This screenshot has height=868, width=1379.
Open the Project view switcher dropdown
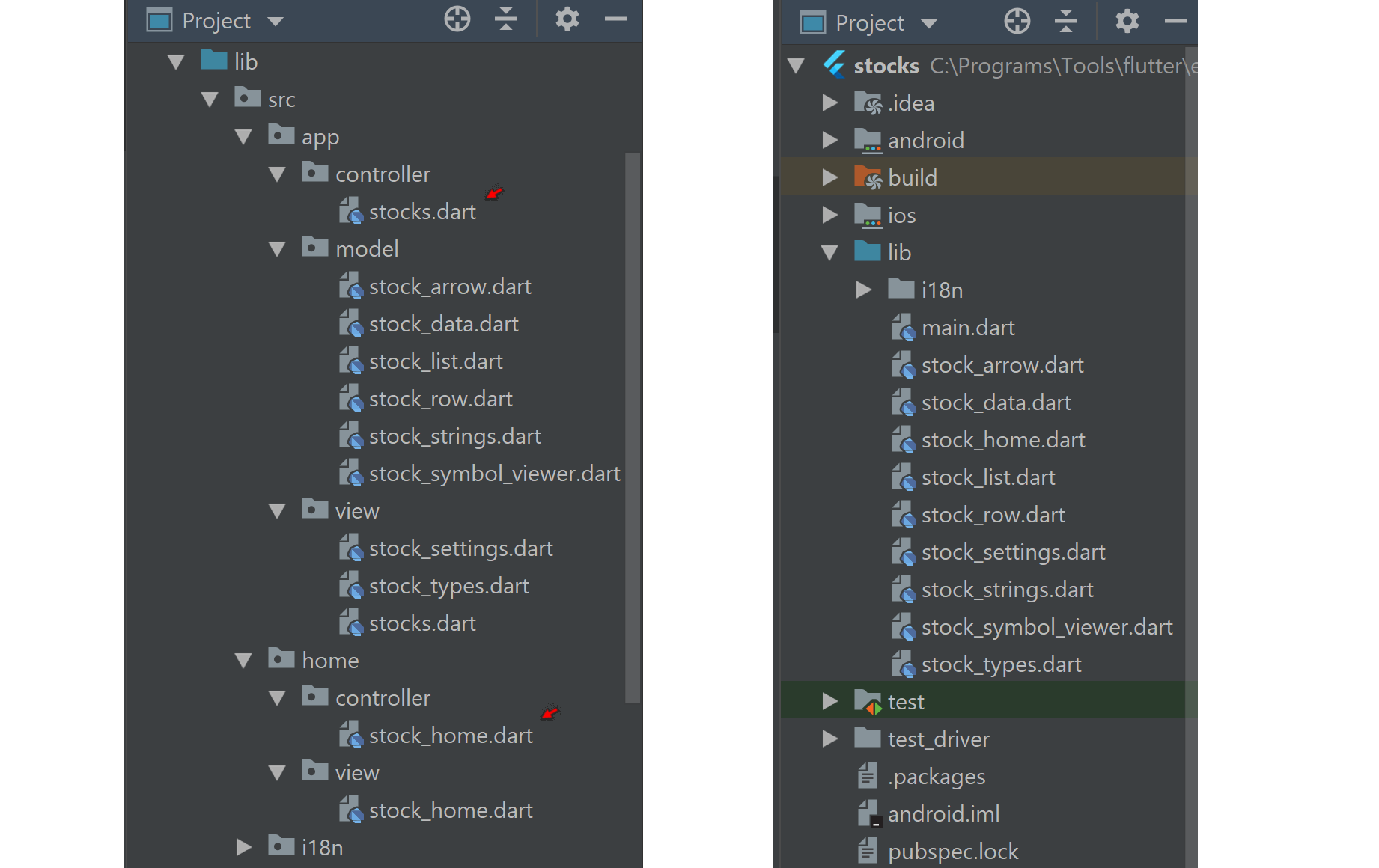tap(276, 20)
